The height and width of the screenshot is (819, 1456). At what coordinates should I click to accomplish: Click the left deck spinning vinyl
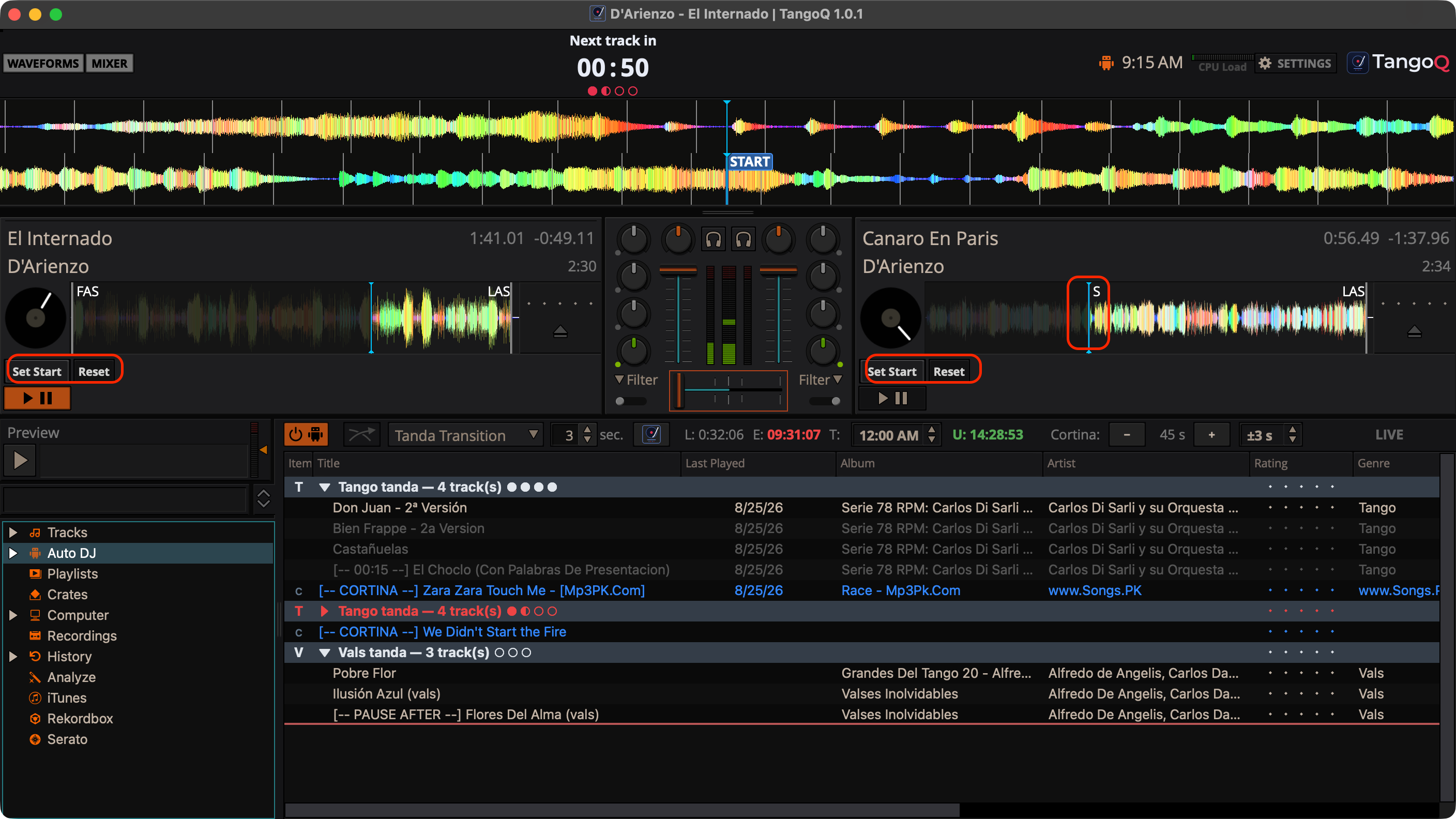[x=36, y=317]
